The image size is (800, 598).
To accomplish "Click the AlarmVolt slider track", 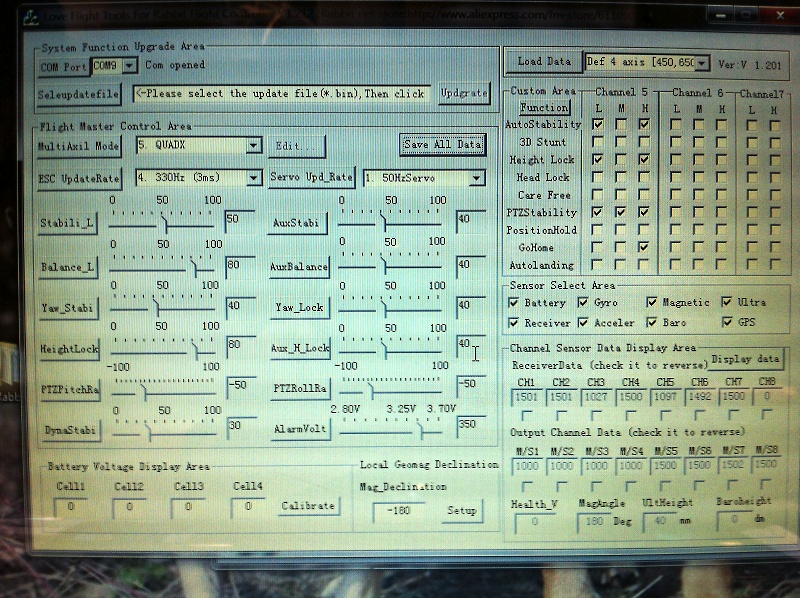I will tap(390, 430).
